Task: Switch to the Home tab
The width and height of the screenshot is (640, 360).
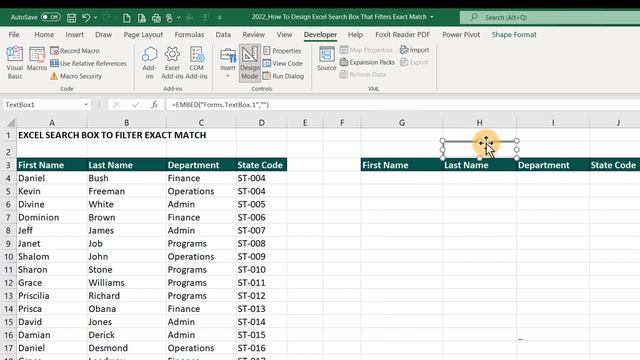Action: [x=44, y=35]
